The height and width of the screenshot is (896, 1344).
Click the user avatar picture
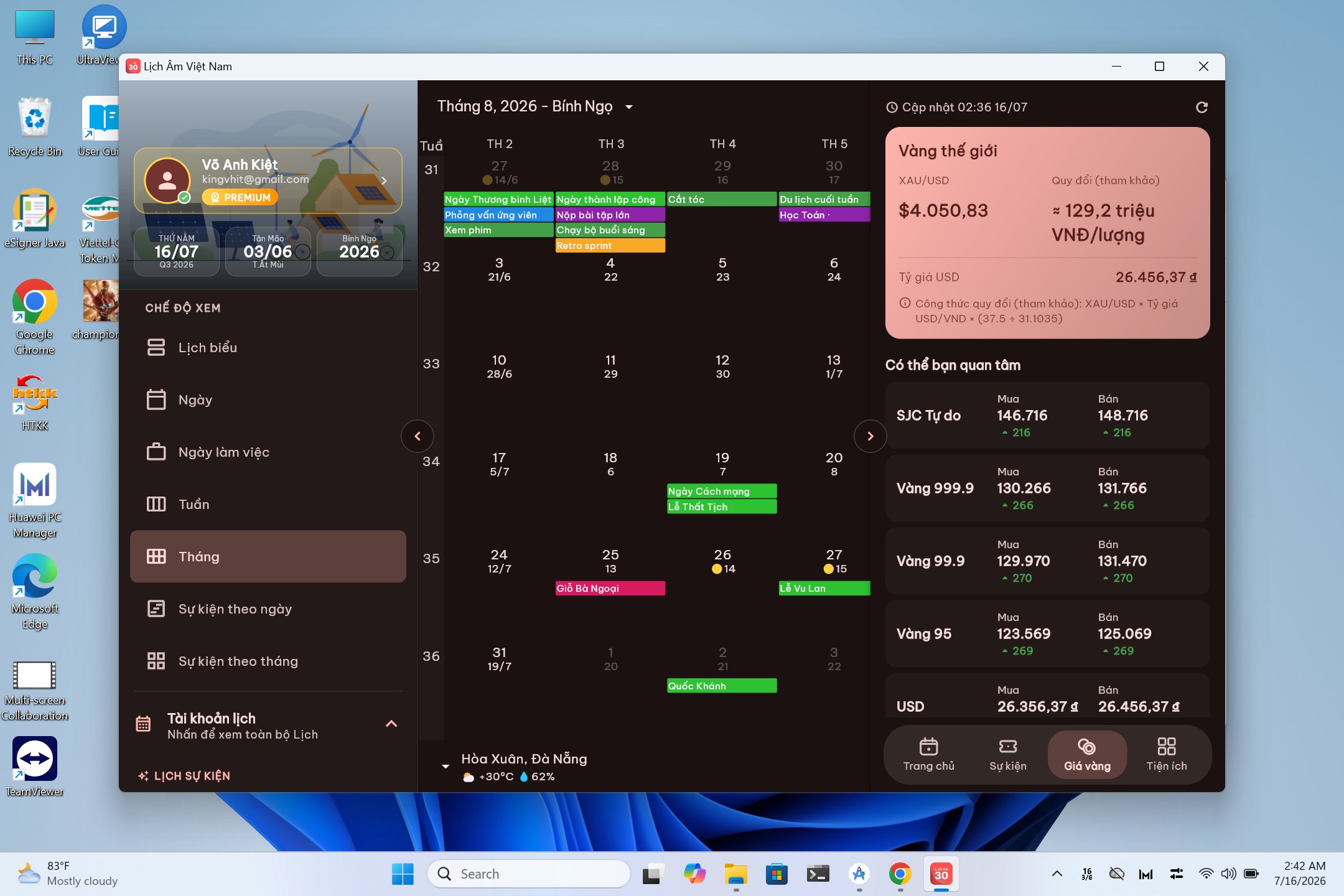[167, 180]
